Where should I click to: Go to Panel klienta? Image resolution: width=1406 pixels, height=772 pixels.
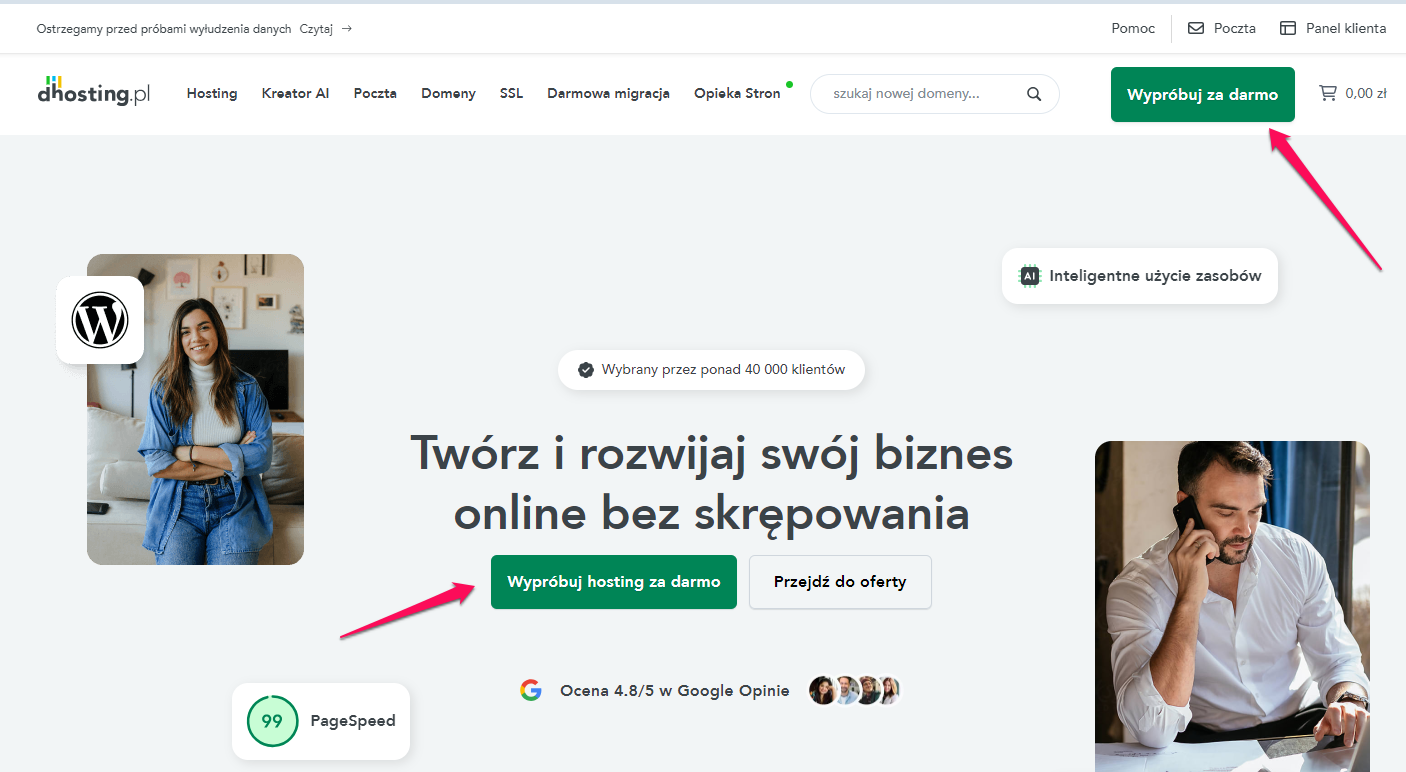1346,28
